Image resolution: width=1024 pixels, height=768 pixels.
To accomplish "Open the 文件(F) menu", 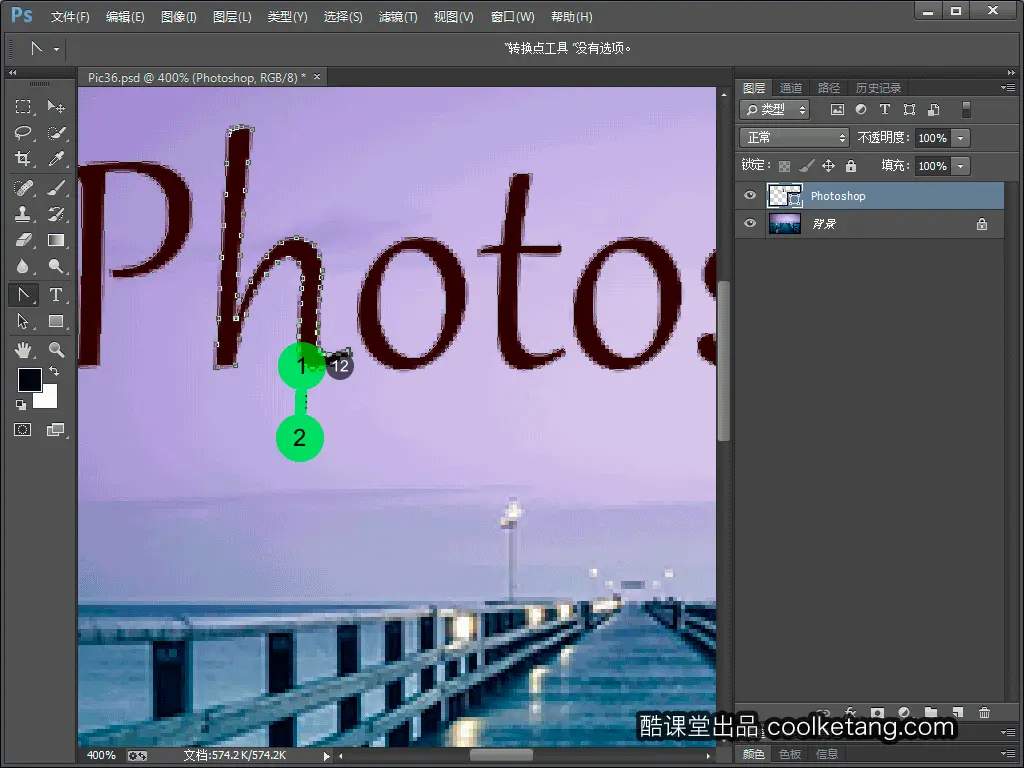I will 70,17.
